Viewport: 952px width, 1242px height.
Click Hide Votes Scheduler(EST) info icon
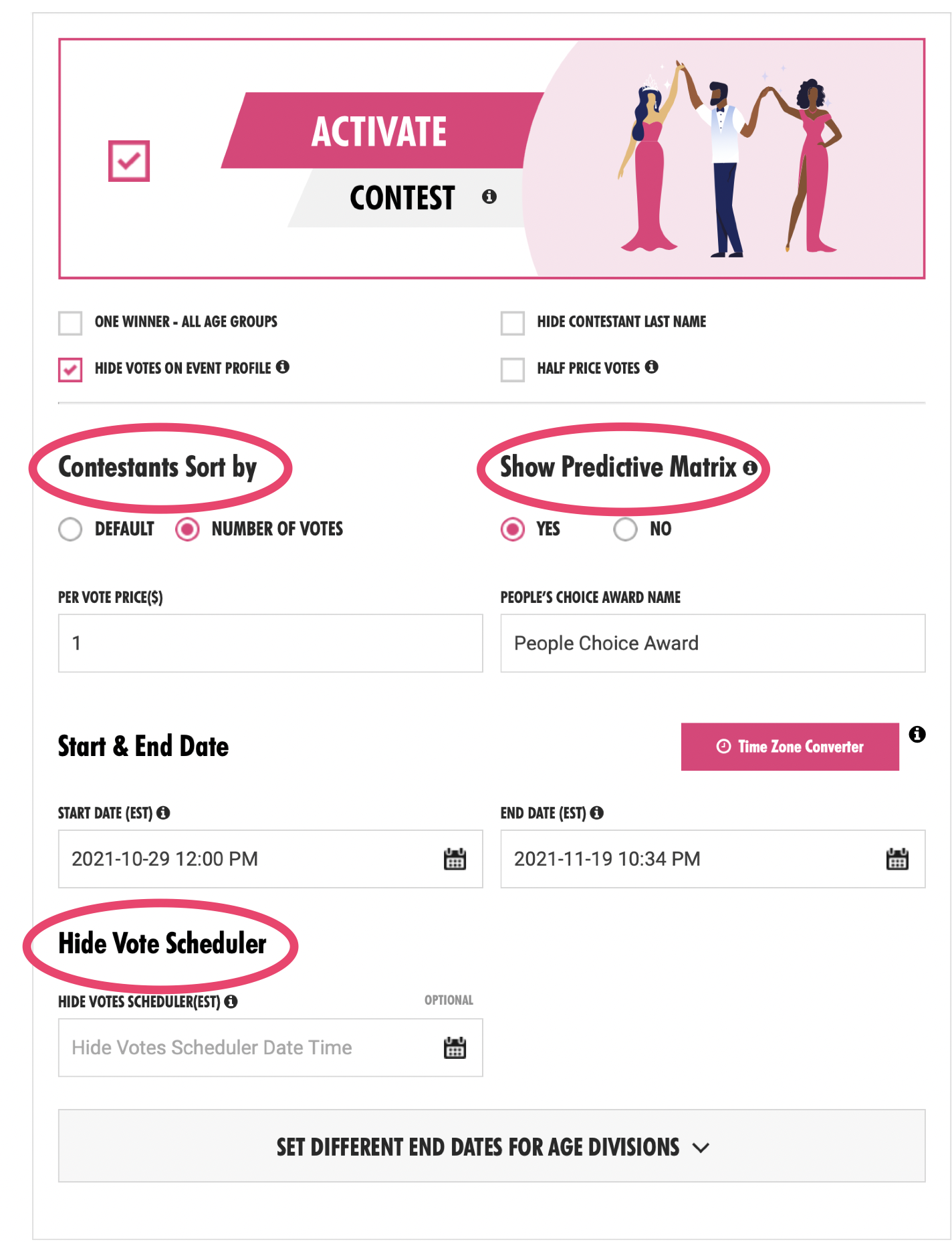(231, 1001)
